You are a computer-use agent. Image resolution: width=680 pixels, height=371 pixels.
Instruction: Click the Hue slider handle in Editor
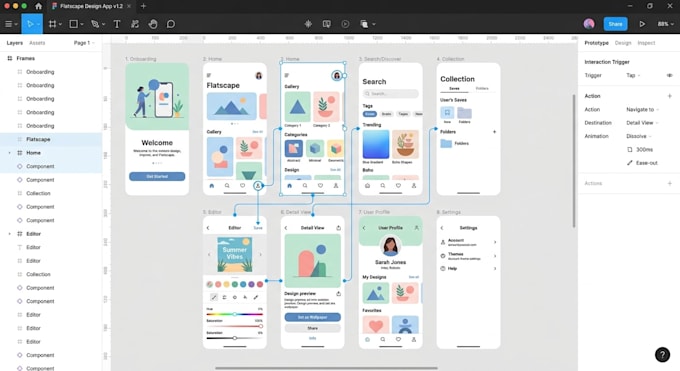pos(235,314)
